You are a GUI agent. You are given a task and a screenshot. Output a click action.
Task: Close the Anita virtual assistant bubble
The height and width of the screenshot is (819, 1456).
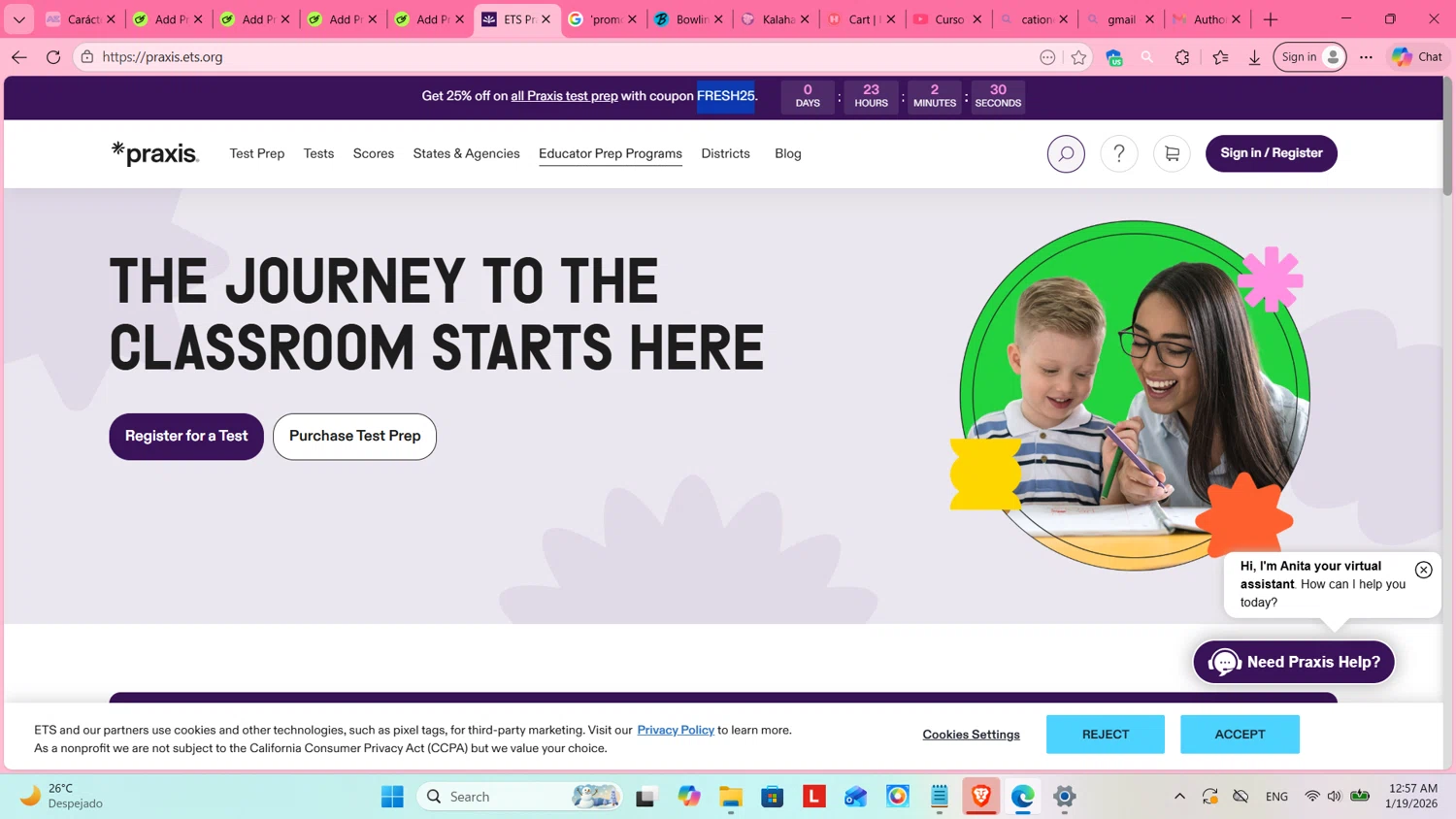coord(1424,570)
